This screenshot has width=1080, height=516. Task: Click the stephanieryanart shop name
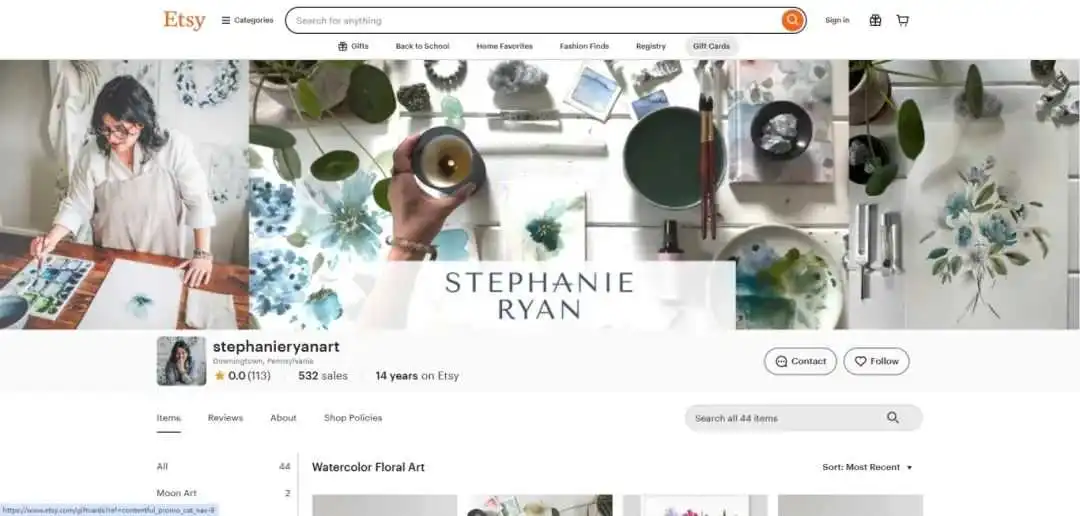point(276,347)
